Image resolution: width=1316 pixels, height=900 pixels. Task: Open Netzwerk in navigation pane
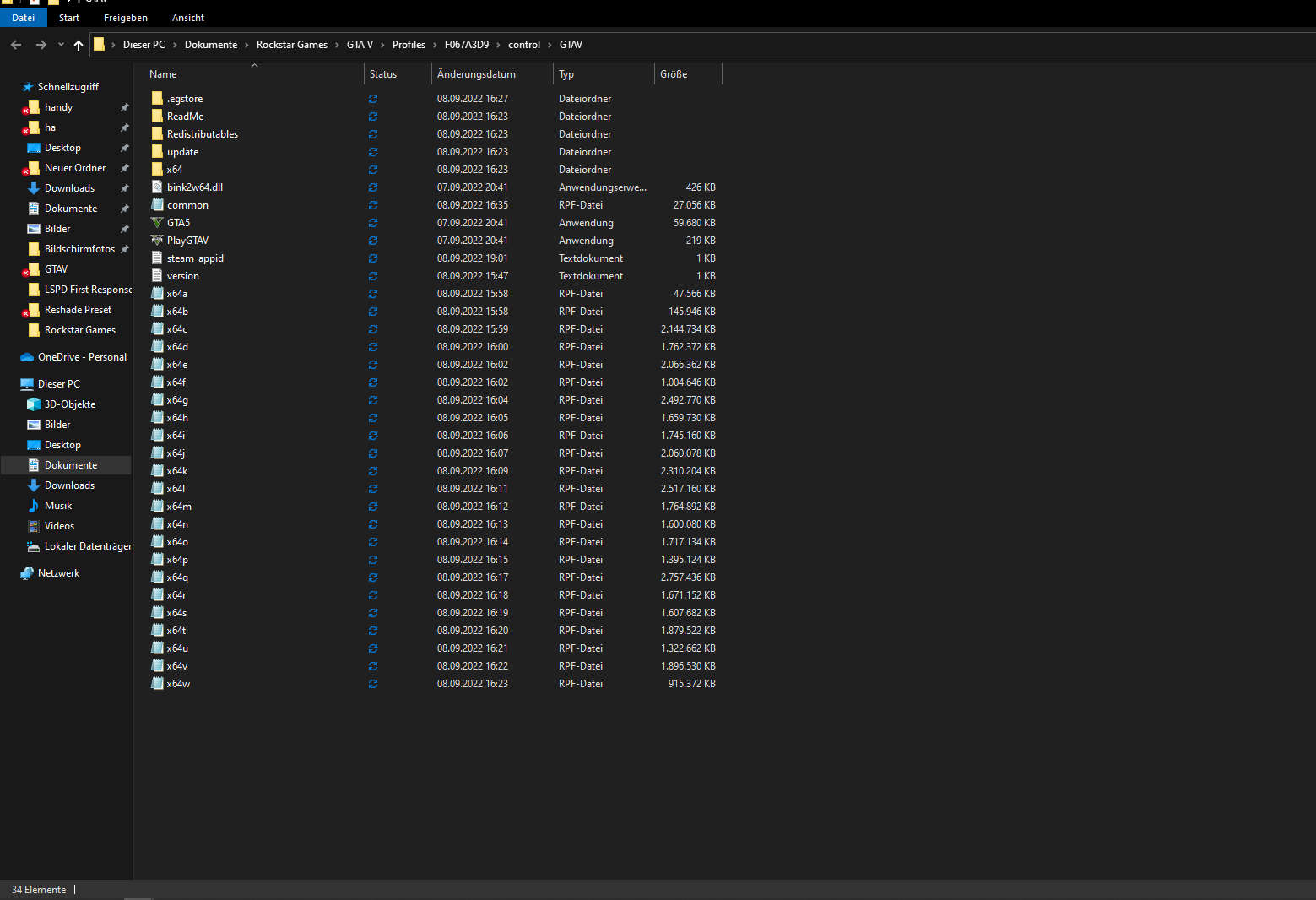(58, 573)
